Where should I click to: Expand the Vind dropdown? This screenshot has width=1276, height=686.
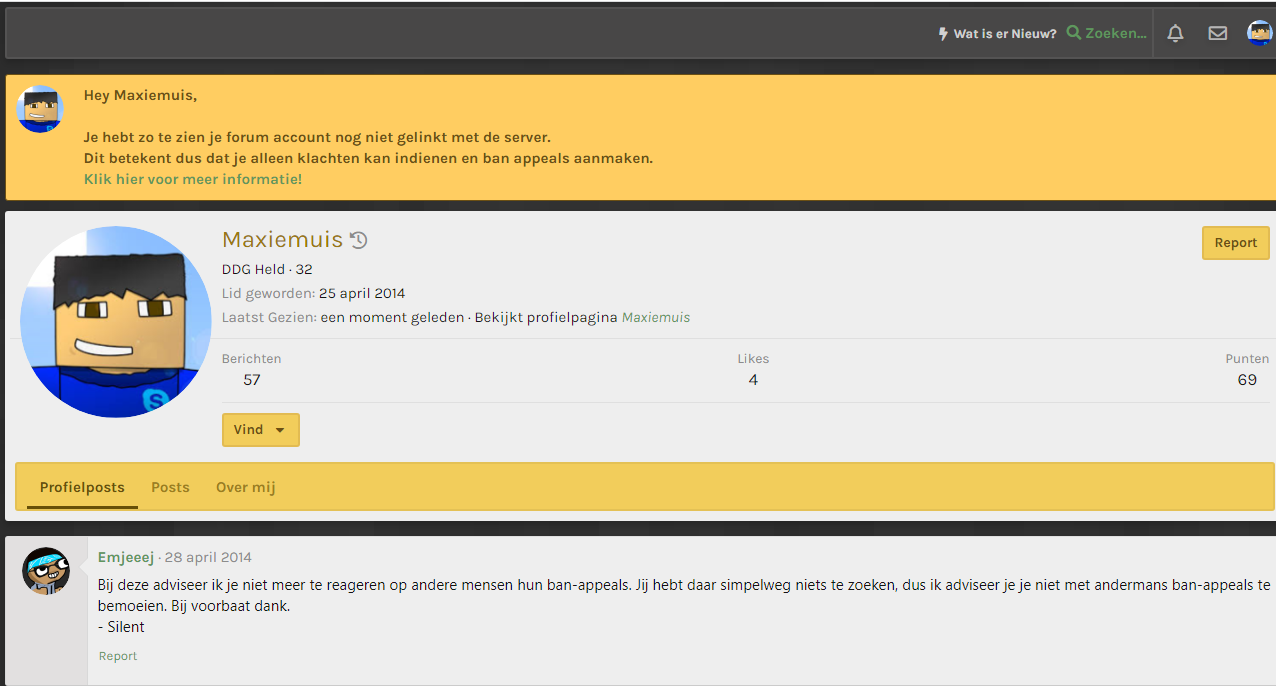(260, 430)
